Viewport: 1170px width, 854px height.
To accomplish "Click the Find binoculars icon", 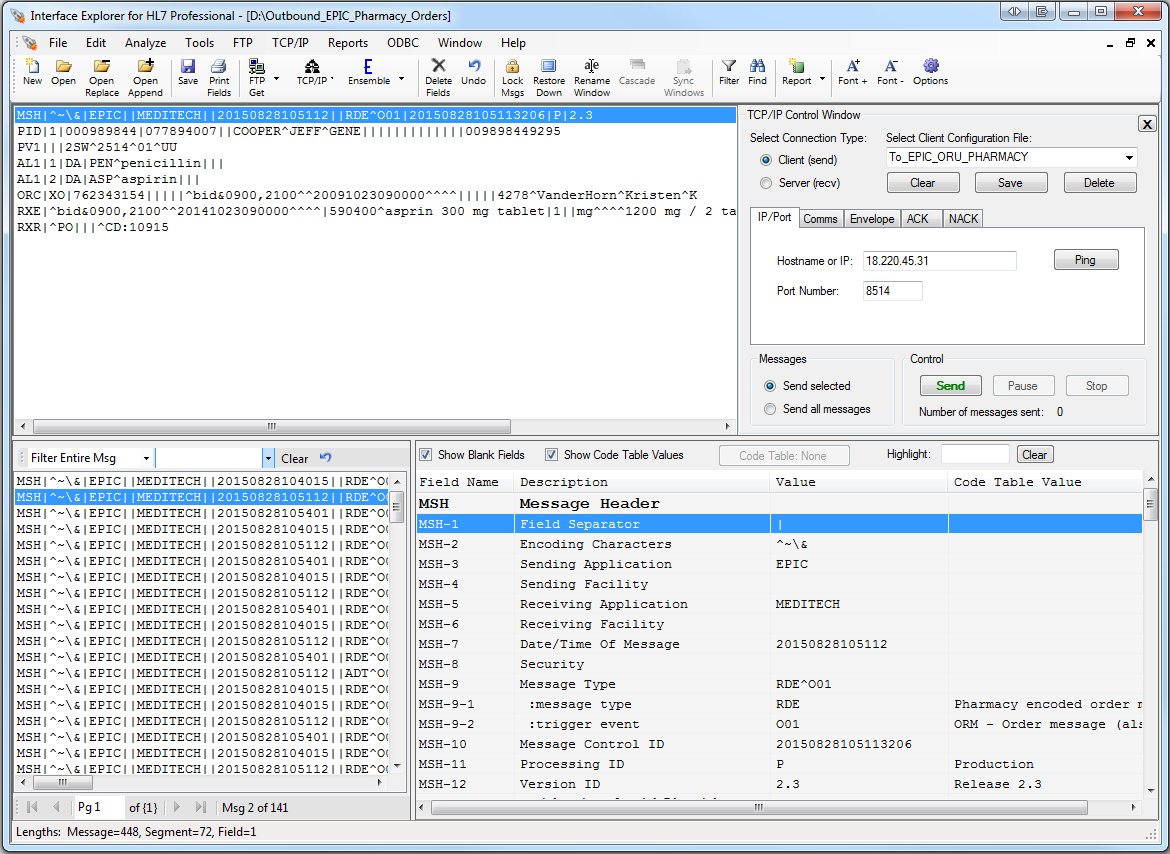I will tap(757, 73).
